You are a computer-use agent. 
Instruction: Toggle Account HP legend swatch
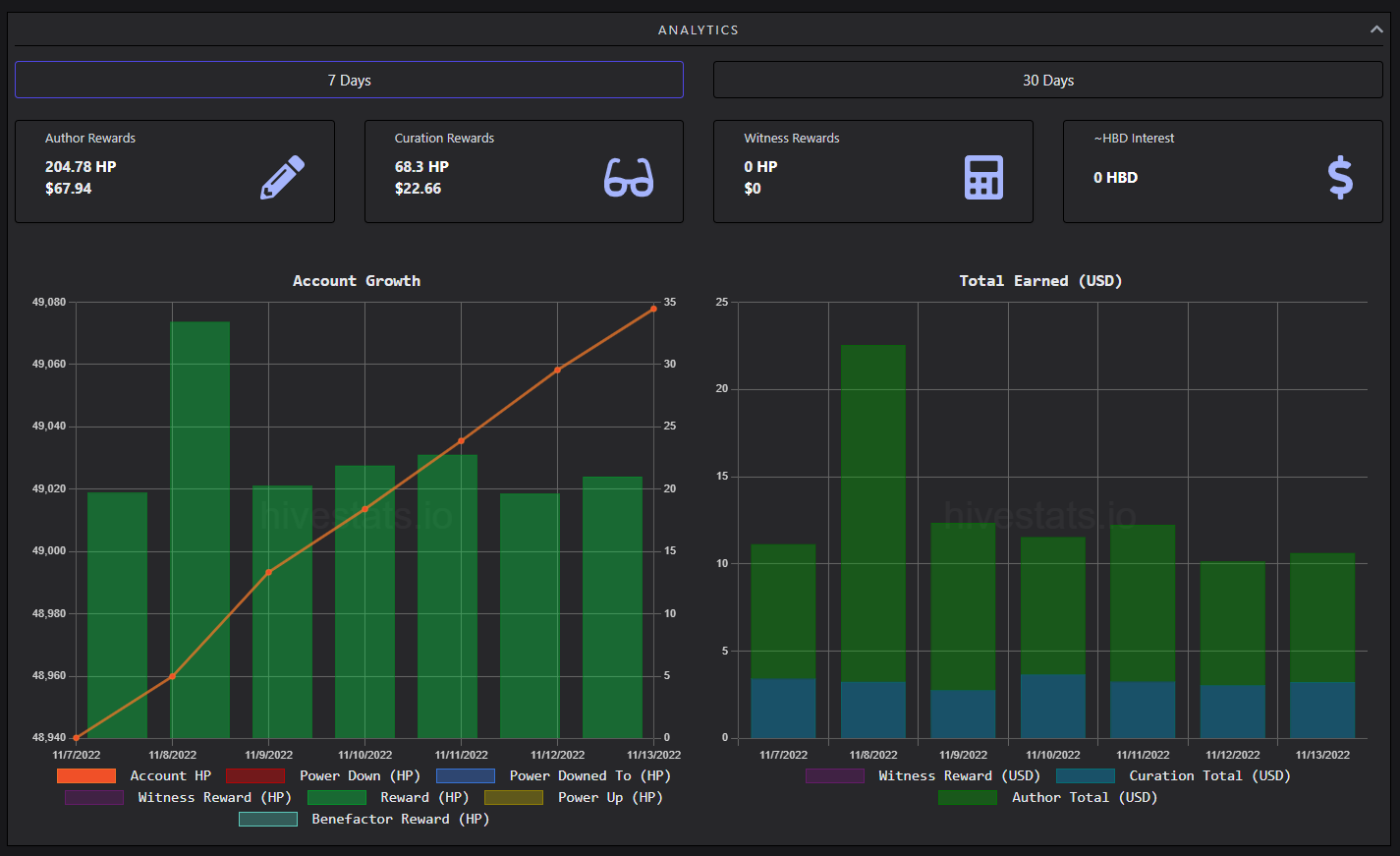pos(86,775)
